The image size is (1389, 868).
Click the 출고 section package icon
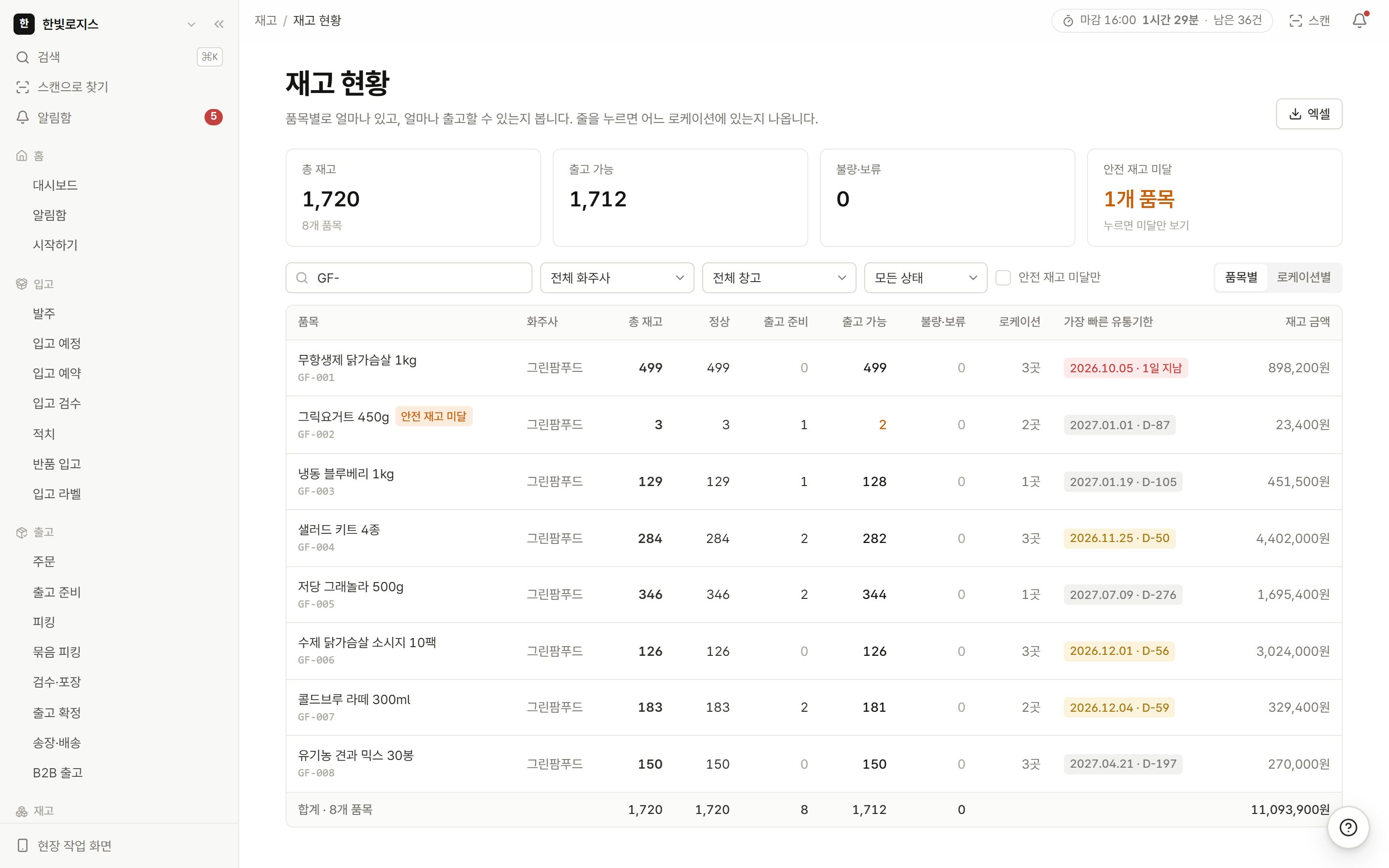[22, 532]
